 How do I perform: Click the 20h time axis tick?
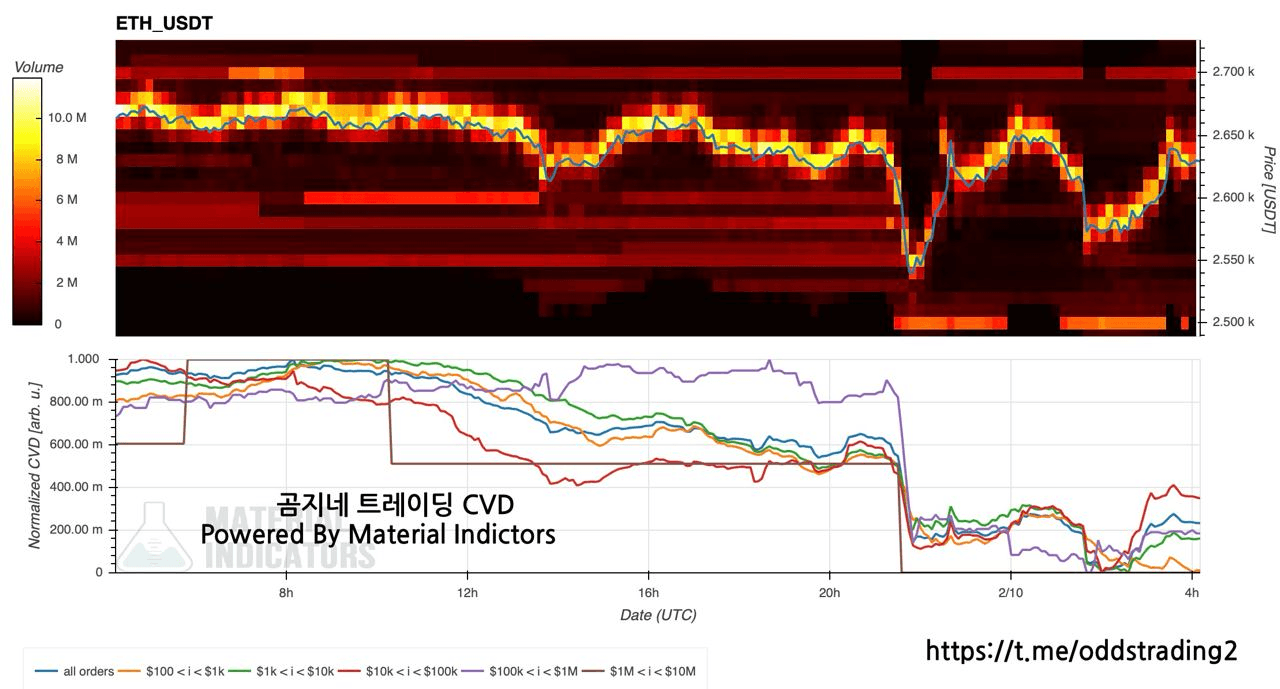click(x=829, y=592)
